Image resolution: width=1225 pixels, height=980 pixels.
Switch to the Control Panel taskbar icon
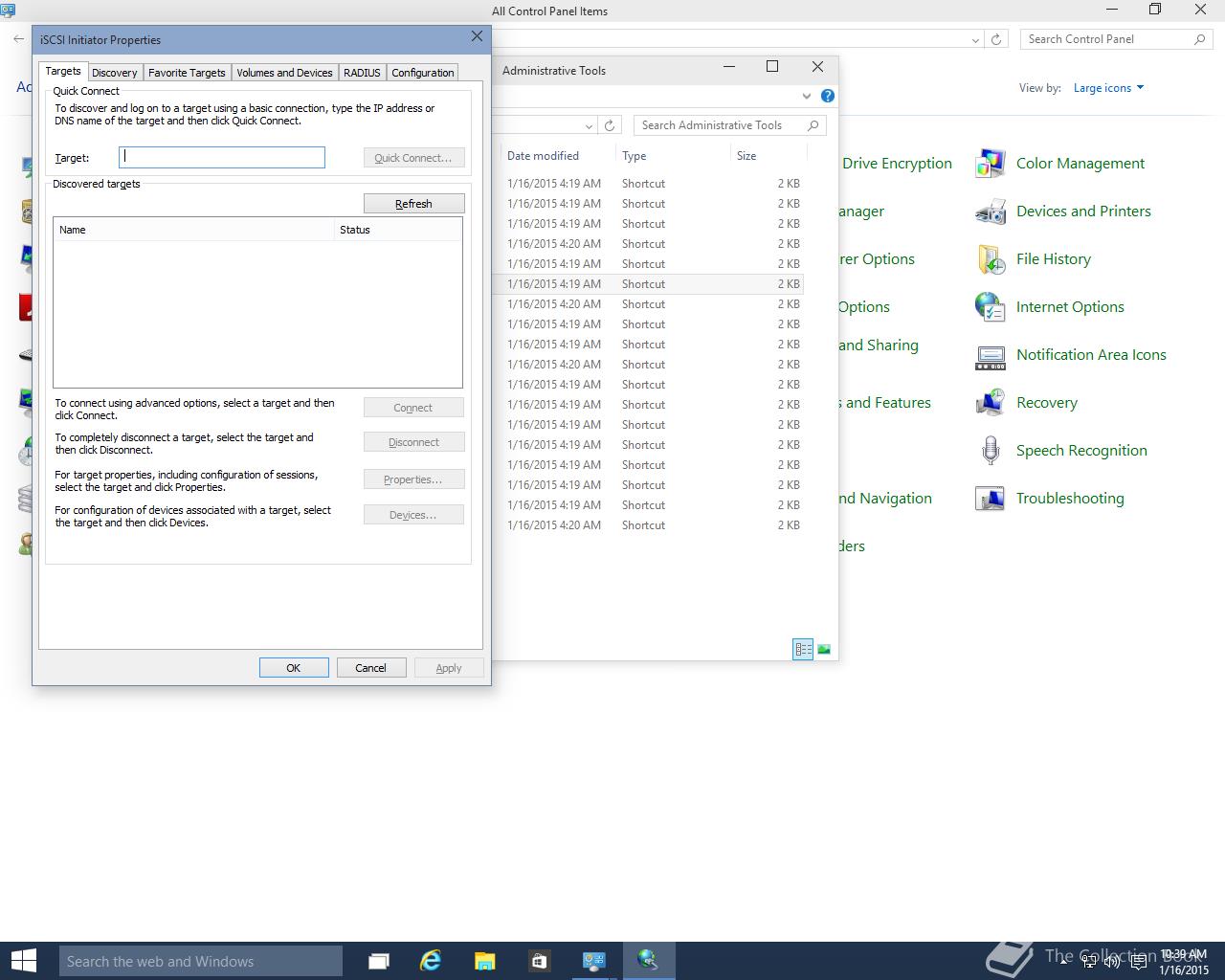coord(594,961)
